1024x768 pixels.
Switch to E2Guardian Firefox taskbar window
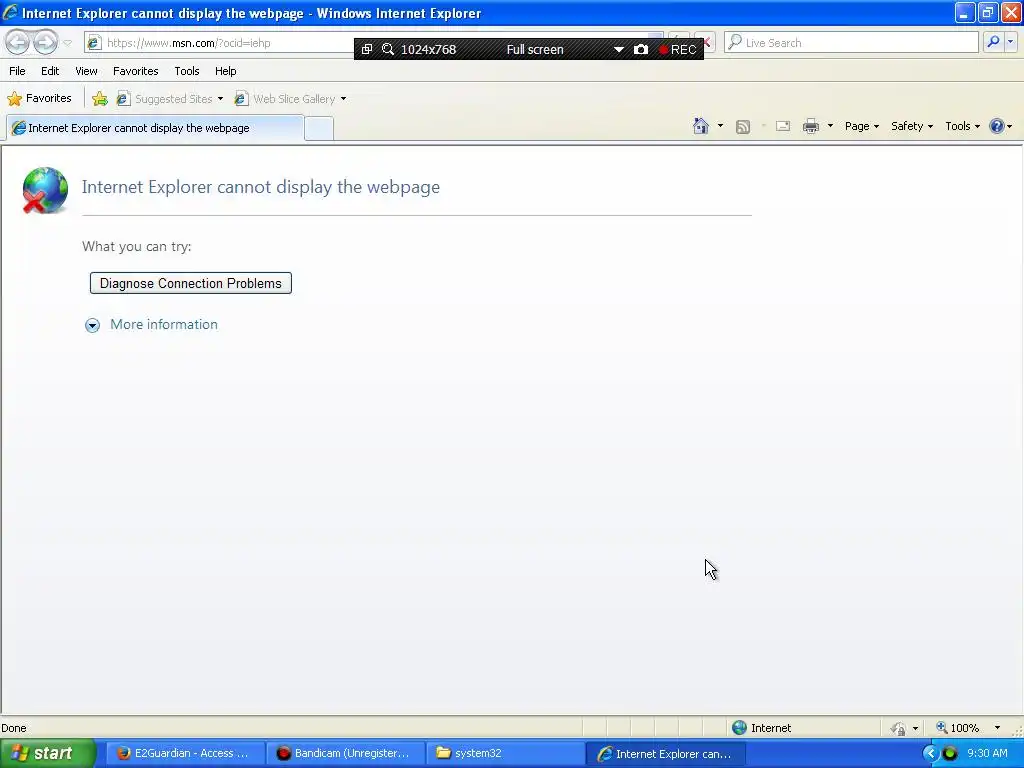[x=185, y=754]
